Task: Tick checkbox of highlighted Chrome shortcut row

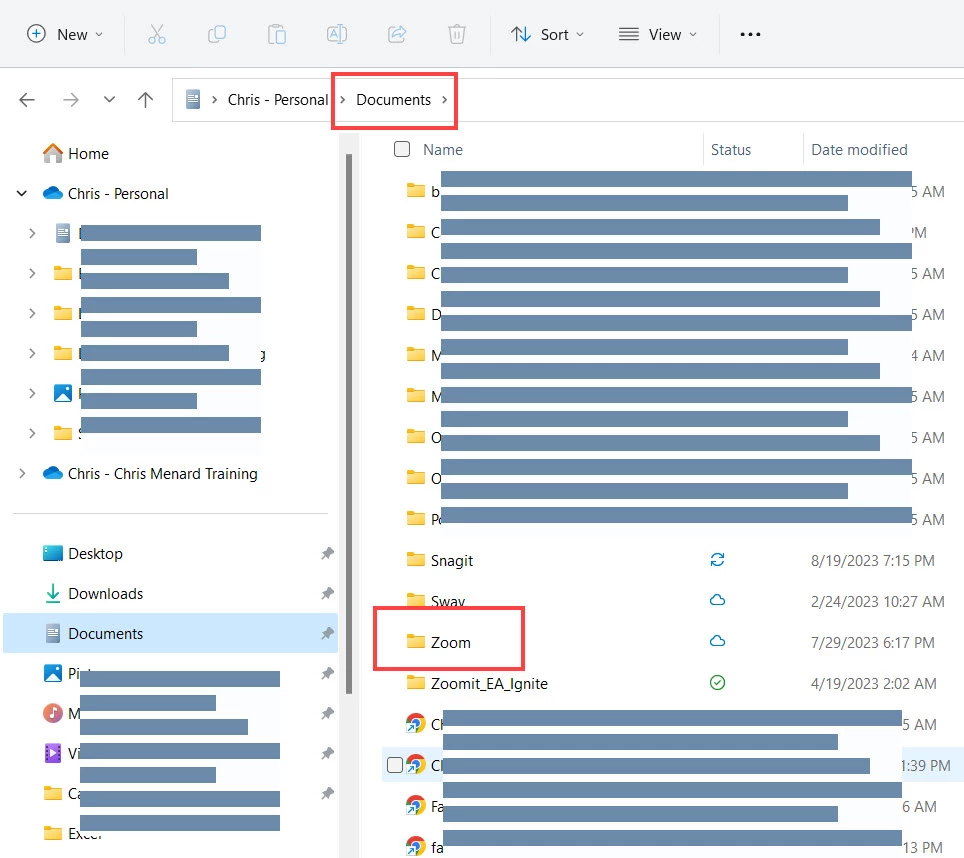Action: pyautogui.click(x=395, y=765)
